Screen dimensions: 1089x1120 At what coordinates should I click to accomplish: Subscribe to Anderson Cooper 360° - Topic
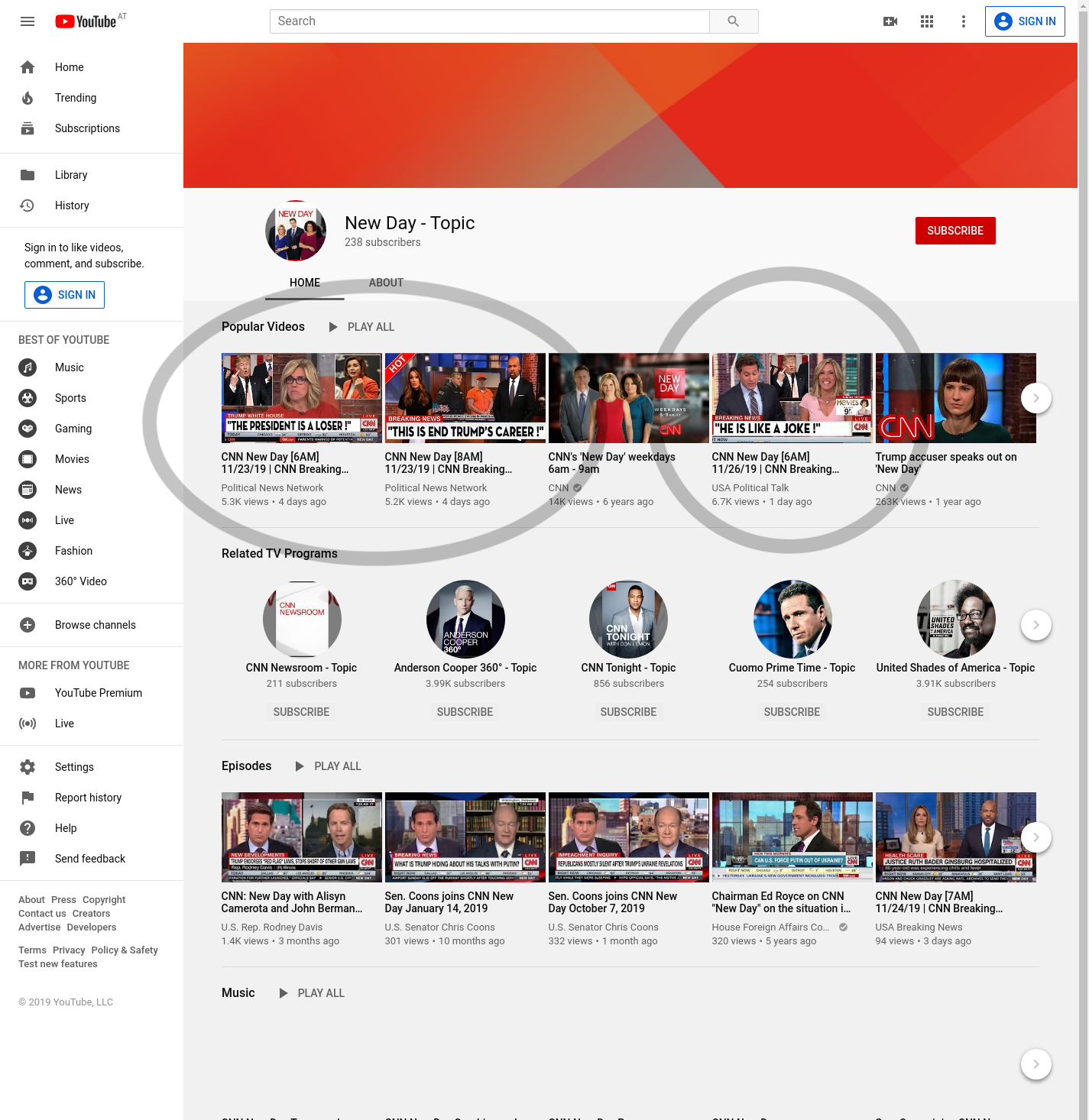point(465,712)
